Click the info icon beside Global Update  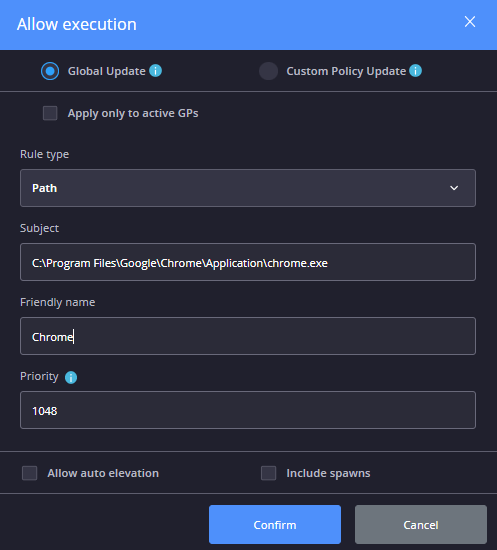click(155, 71)
